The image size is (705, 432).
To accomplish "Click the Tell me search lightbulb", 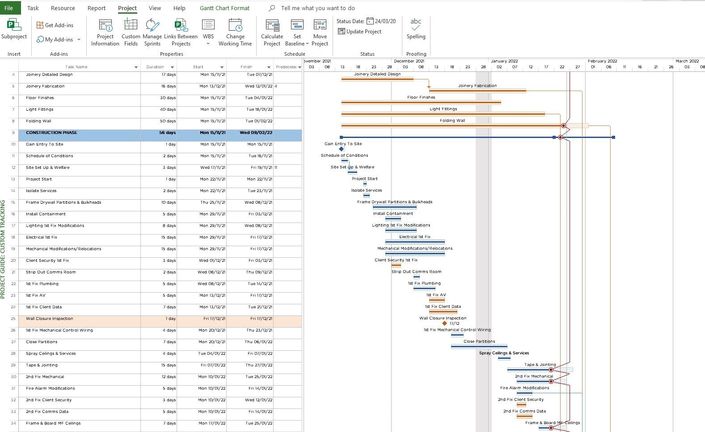I will pyautogui.click(x=272, y=8).
